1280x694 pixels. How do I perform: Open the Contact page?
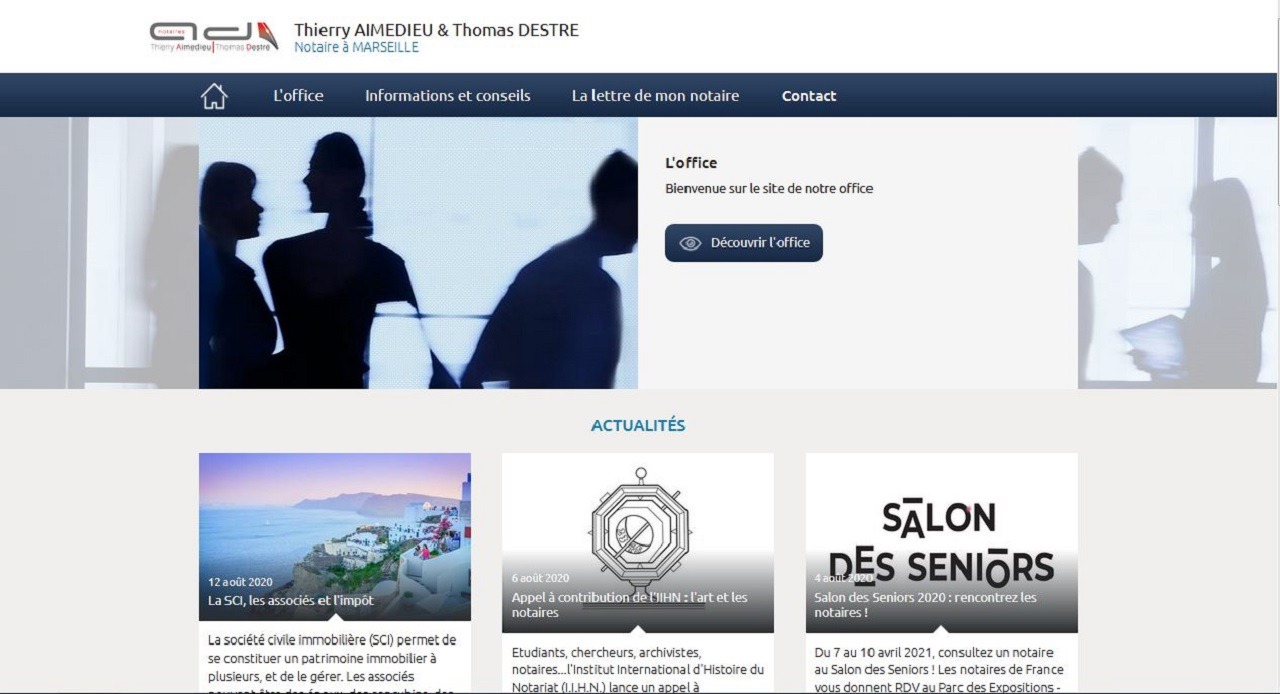point(809,96)
